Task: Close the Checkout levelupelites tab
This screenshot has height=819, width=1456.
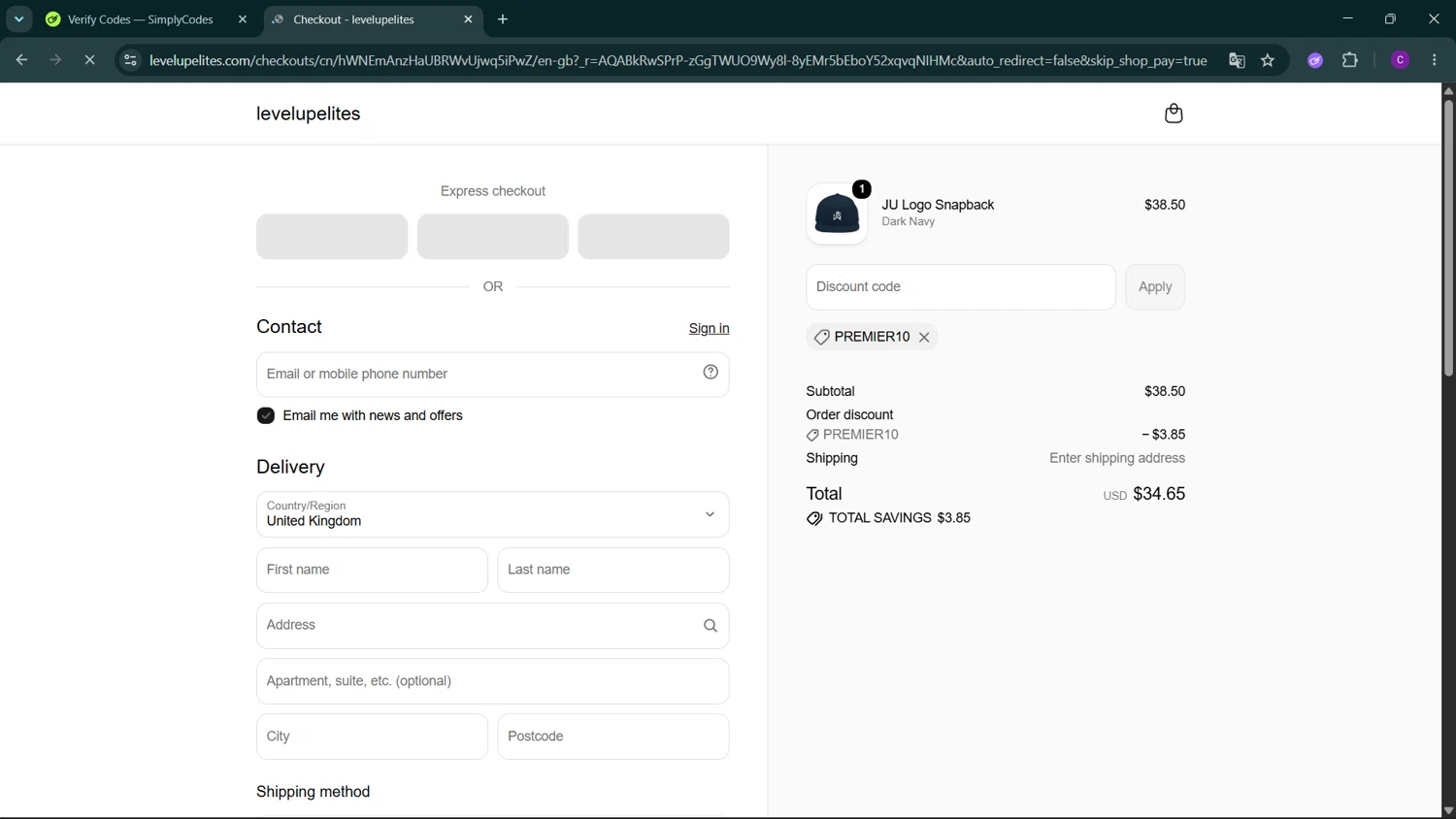Action: coord(468,19)
